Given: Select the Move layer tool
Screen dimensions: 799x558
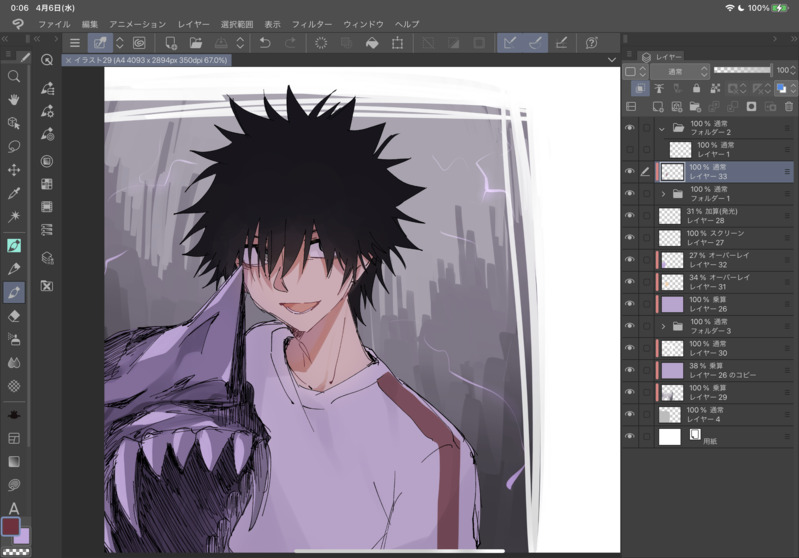Looking at the screenshot, I should click(14, 170).
